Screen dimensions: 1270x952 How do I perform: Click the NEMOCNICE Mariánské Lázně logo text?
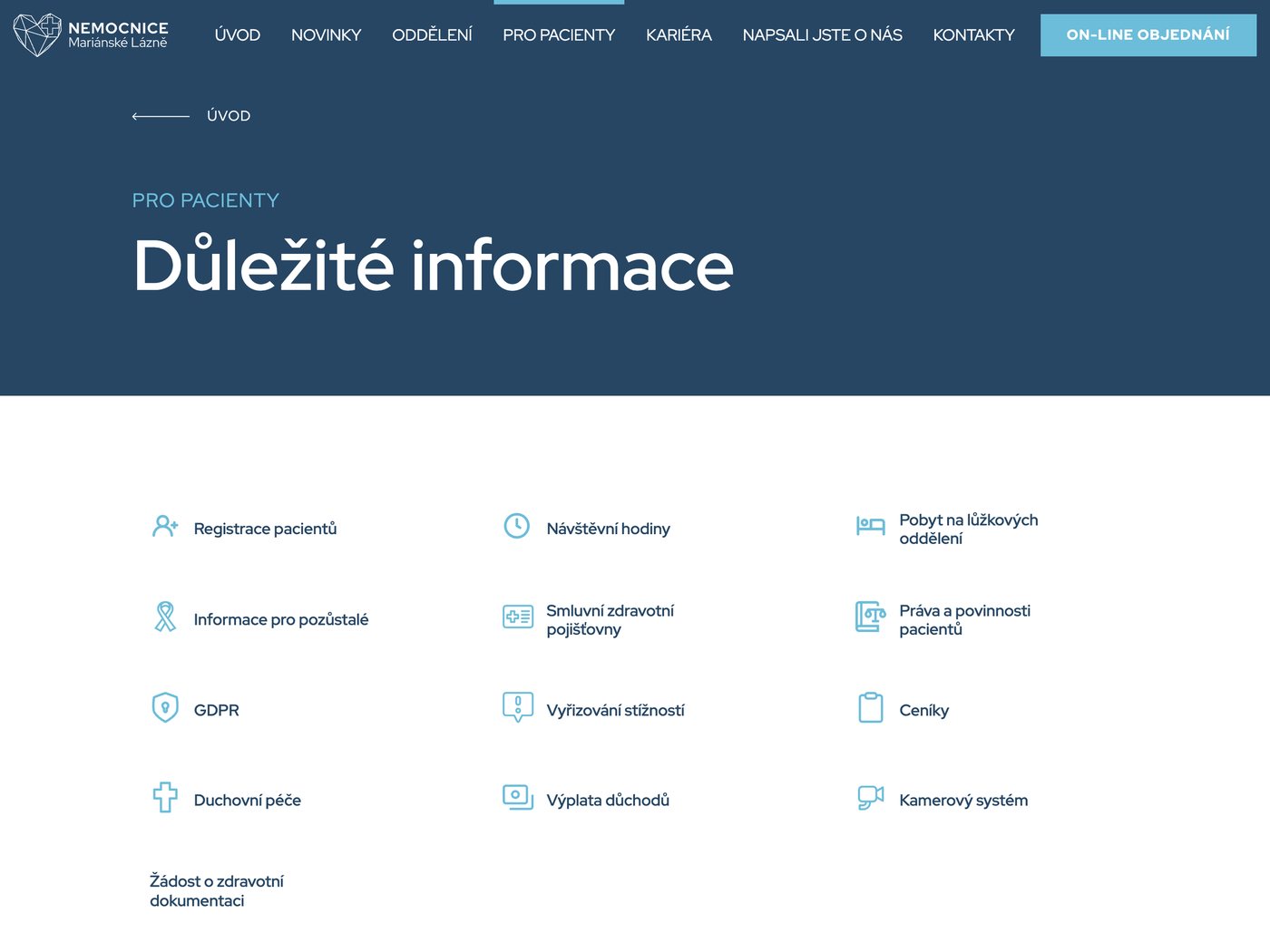118,34
